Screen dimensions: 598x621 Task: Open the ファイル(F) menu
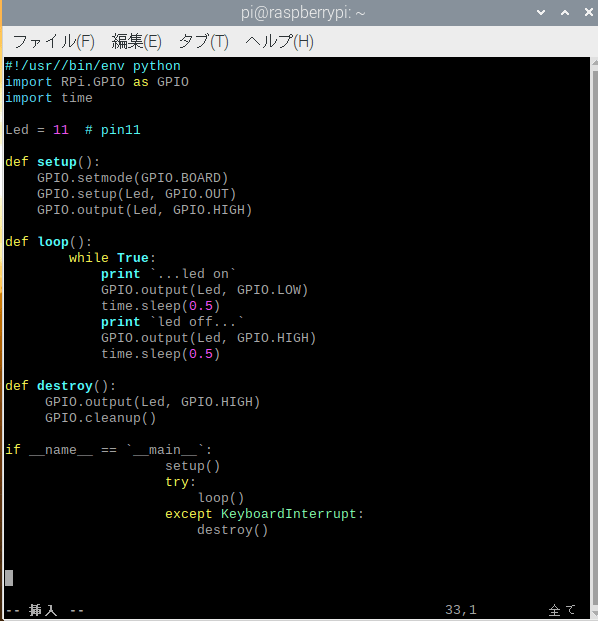click(54, 41)
